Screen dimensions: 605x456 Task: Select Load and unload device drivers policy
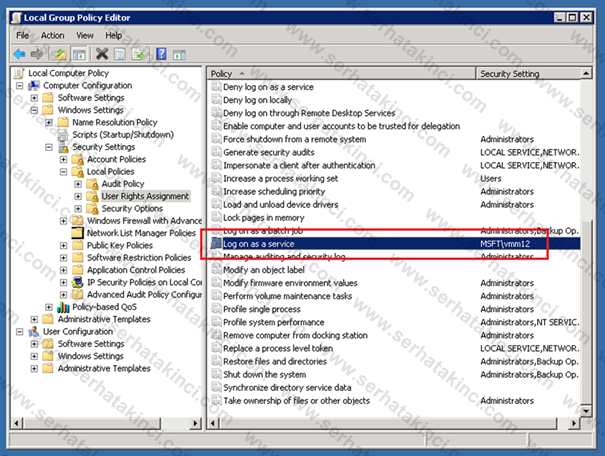pos(281,205)
